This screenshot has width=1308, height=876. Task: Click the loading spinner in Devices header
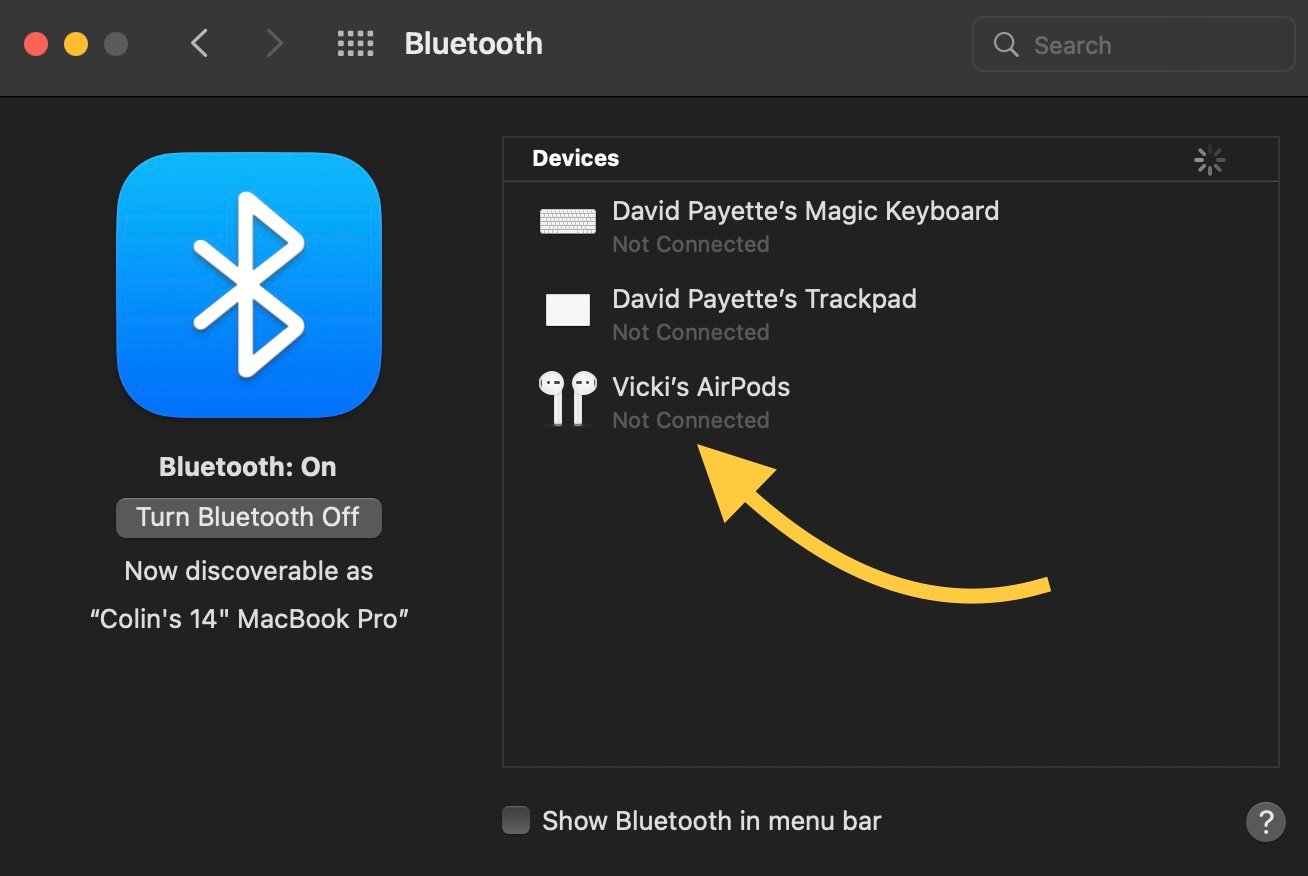coord(1209,160)
